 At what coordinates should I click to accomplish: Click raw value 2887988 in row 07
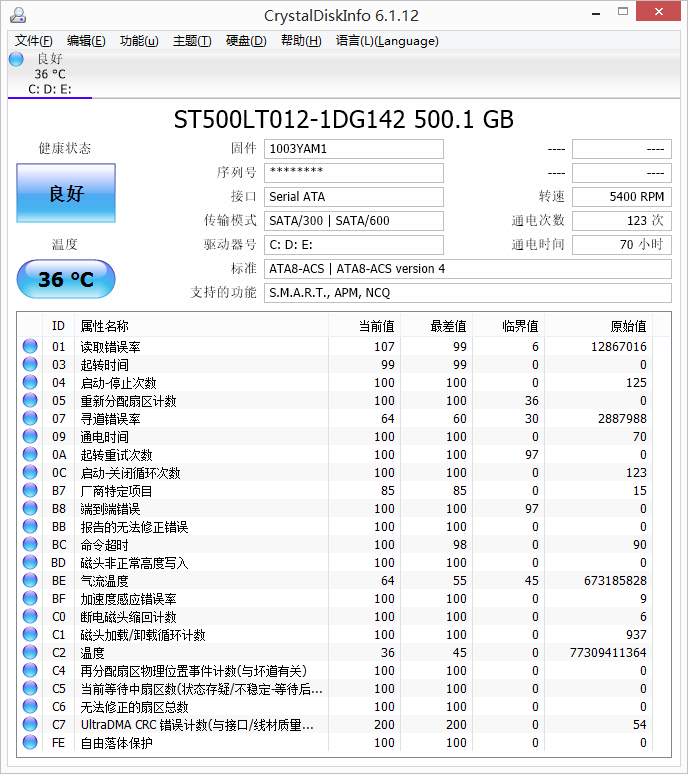coord(622,419)
